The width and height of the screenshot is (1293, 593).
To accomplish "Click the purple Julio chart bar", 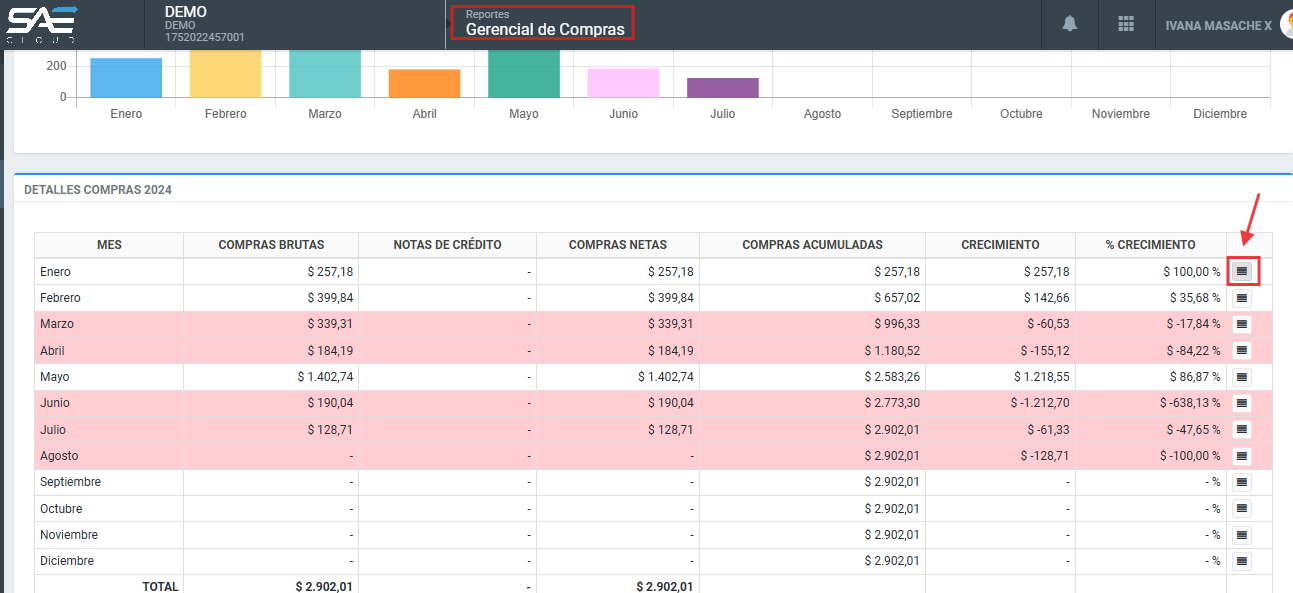I will tap(722, 88).
